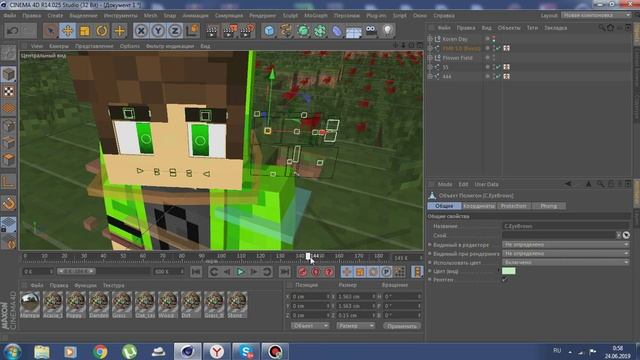The height and width of the screenshot is (360, 640).
Task: Open the spline pen tool icon
Action: tap(286, 31)
